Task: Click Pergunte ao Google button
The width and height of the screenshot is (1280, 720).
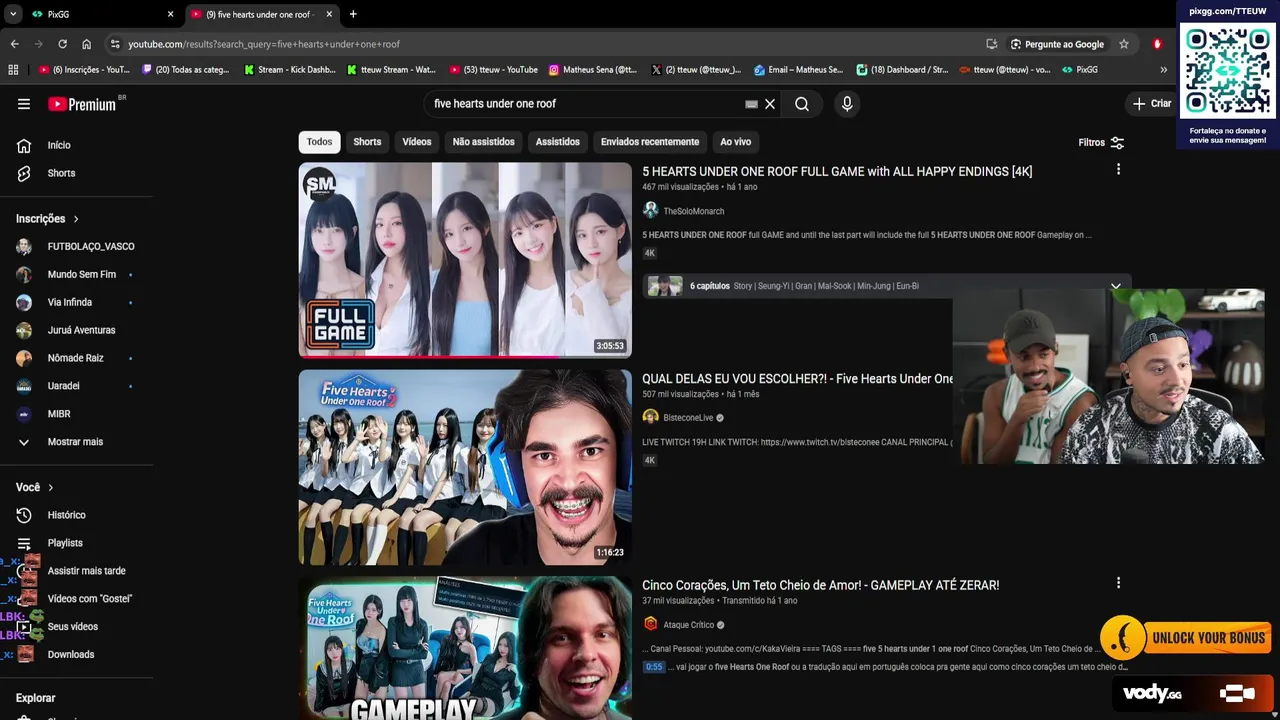Action: 1057,44
